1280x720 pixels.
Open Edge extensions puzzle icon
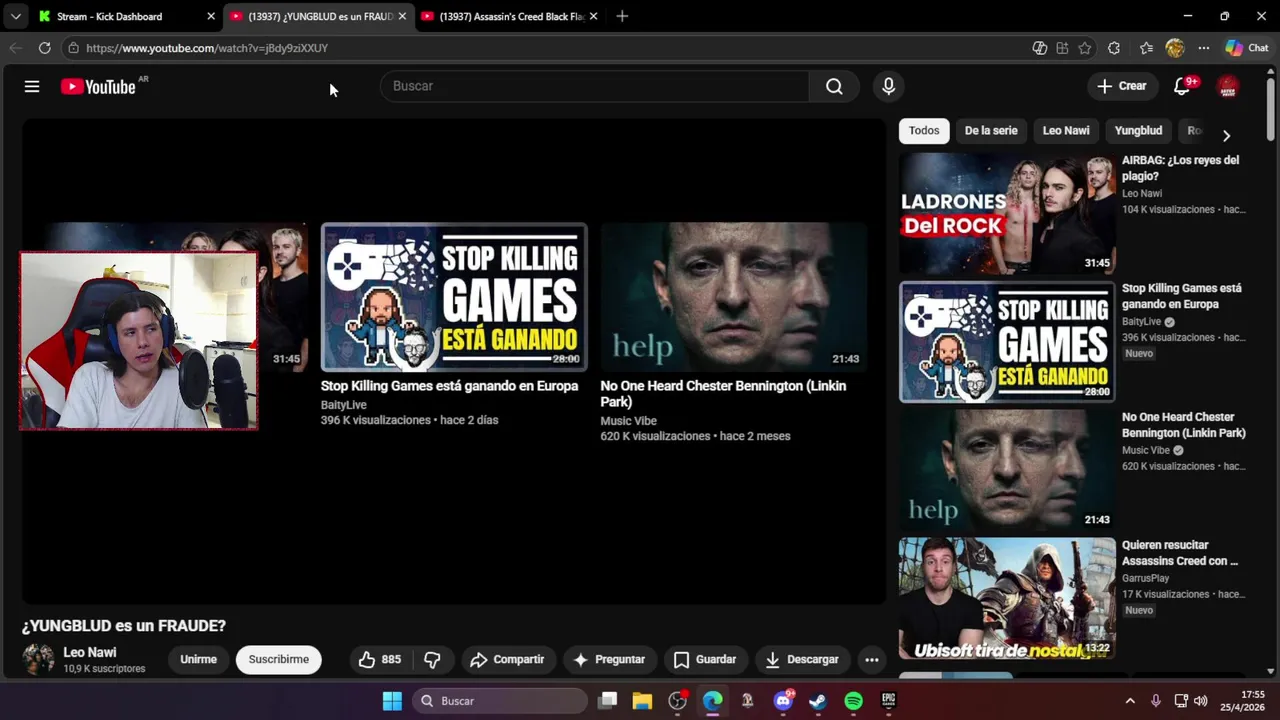click(1114, 48)
